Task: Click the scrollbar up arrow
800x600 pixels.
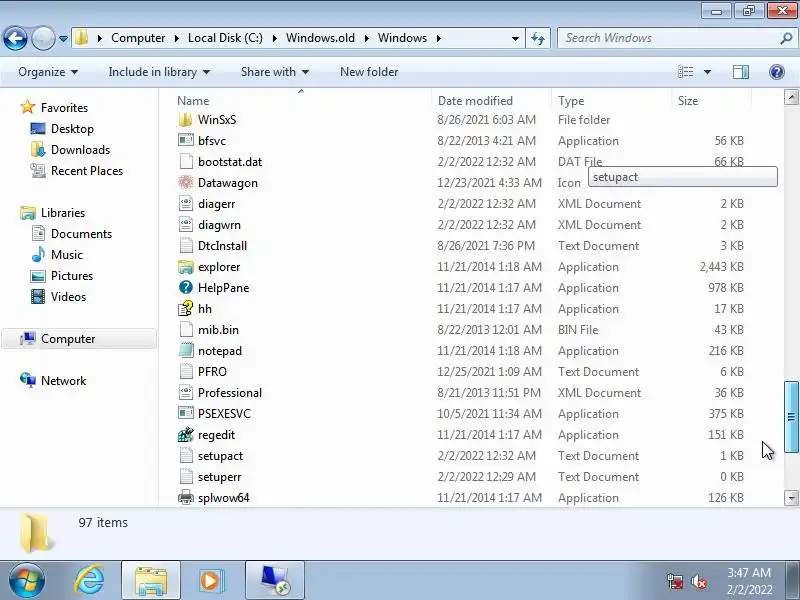Action: tap(791, 97)
